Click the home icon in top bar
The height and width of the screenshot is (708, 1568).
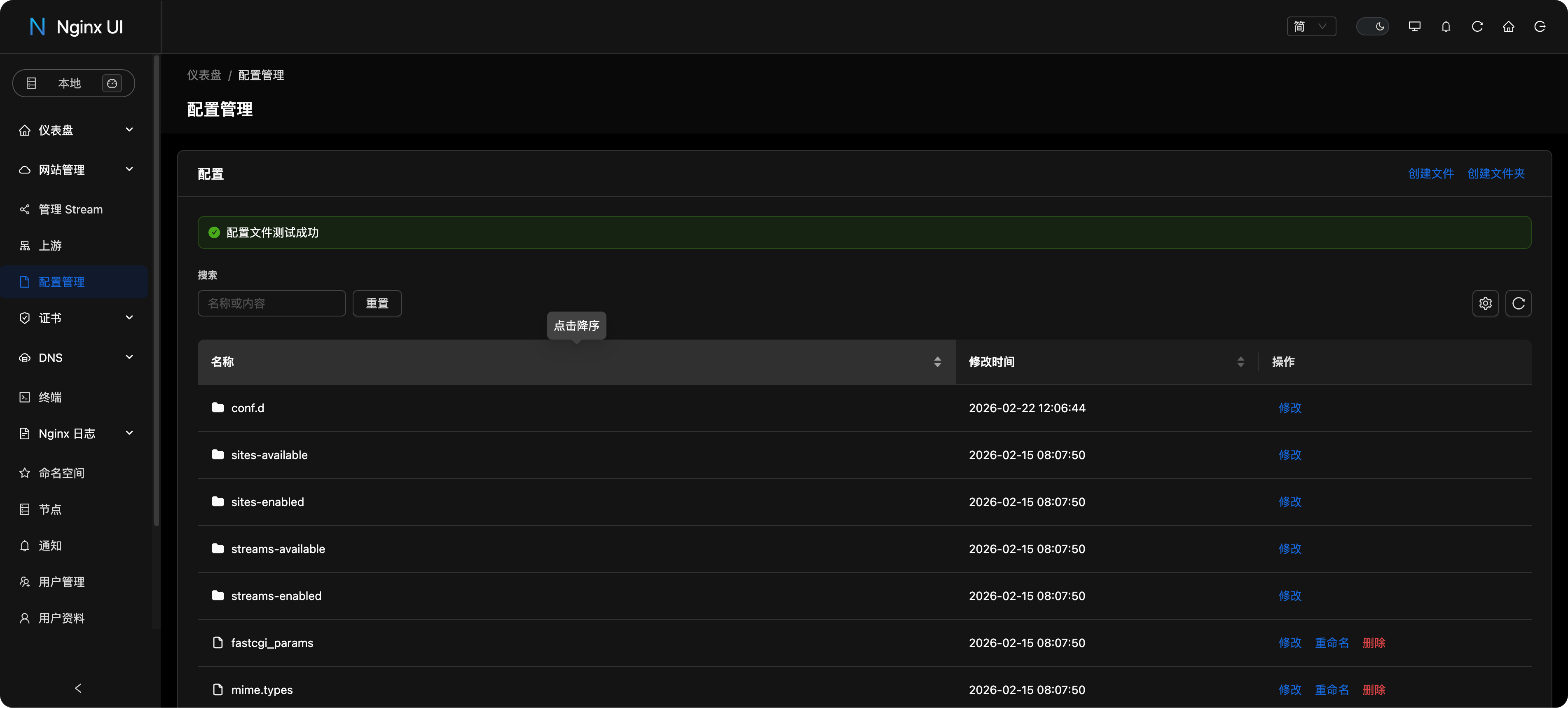1508,27
